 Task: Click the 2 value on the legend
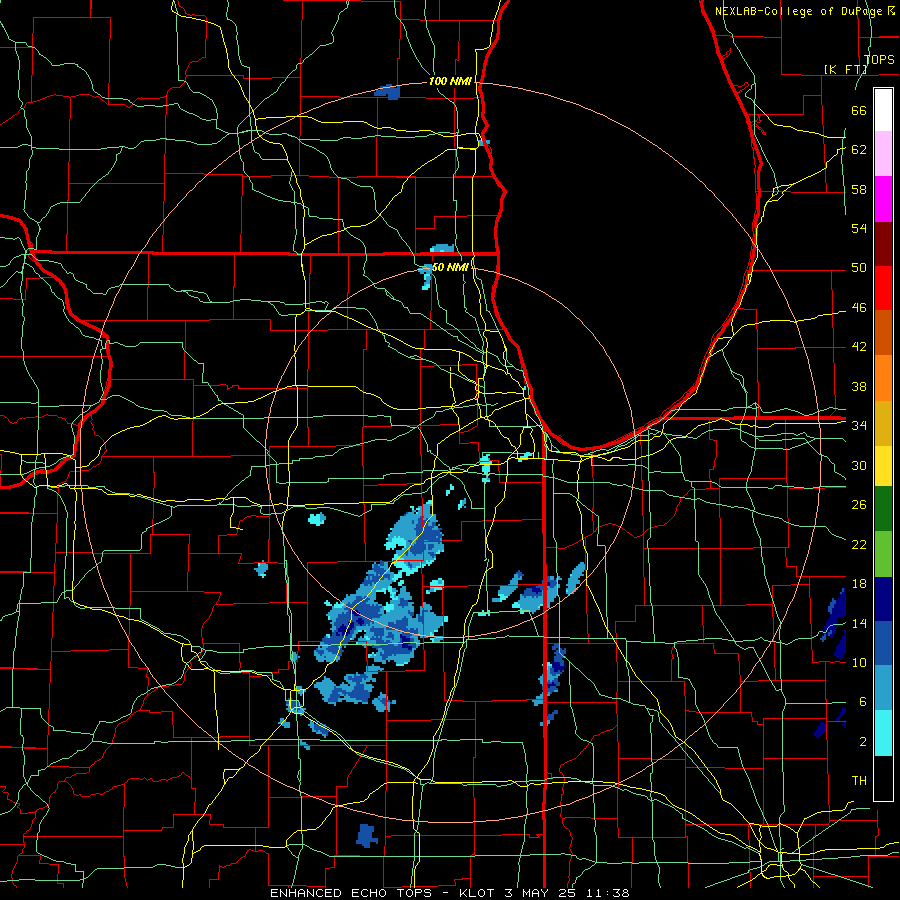click(x=863, y=742)
